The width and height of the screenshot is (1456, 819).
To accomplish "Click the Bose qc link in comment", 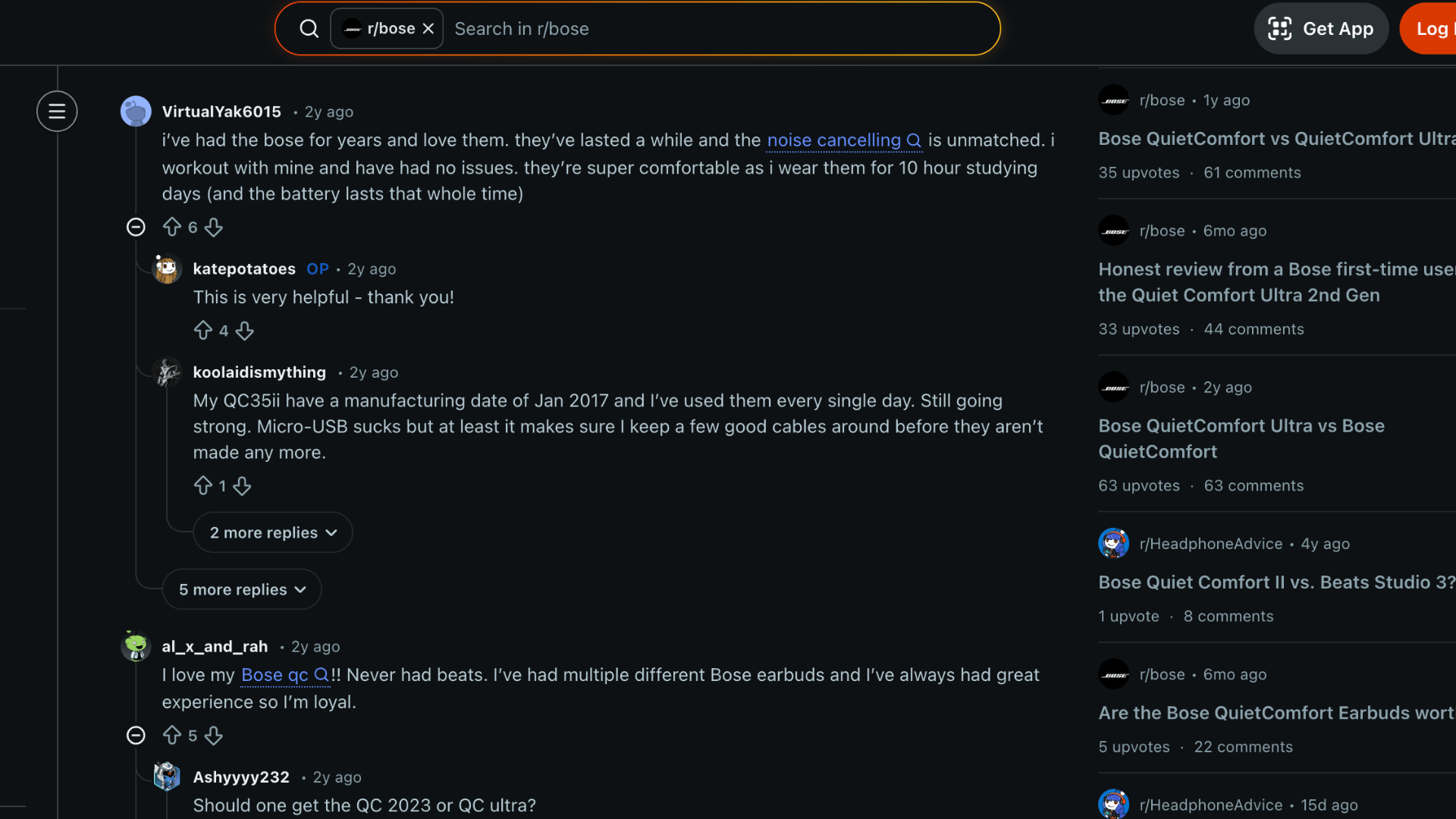I will point(278,675).
